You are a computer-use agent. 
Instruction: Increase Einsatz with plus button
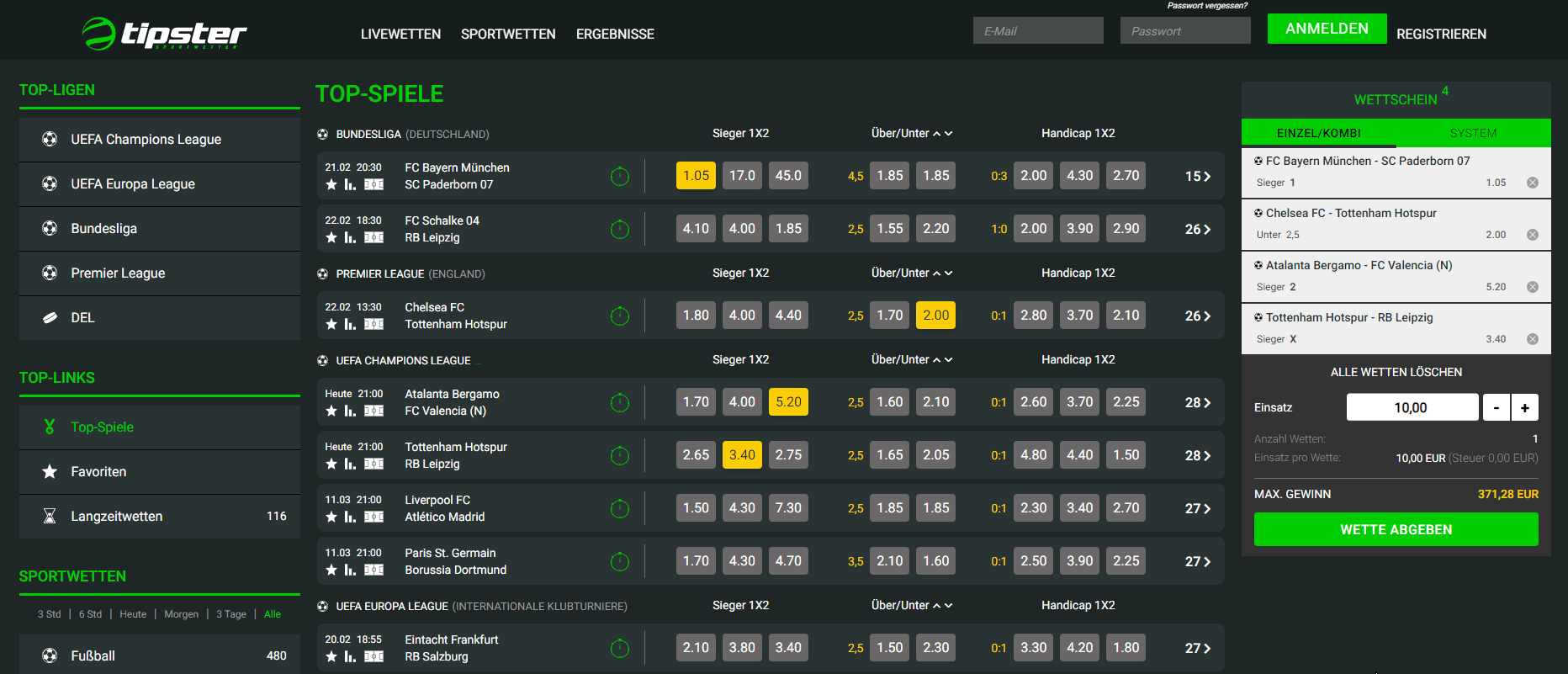1524,407
